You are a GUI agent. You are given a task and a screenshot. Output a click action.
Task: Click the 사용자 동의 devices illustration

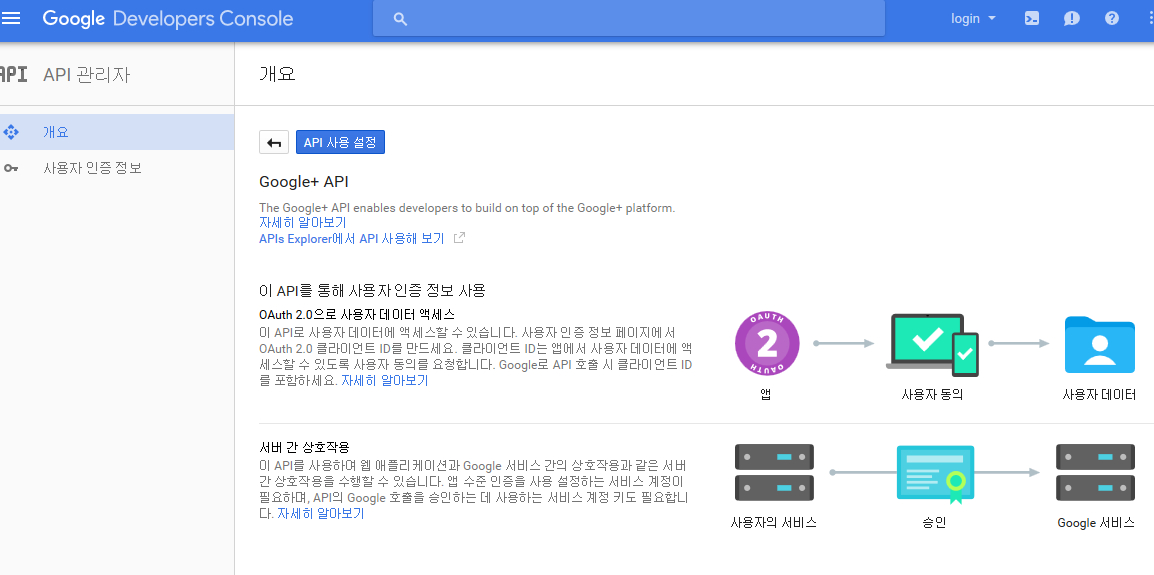[x=932, y=344]
